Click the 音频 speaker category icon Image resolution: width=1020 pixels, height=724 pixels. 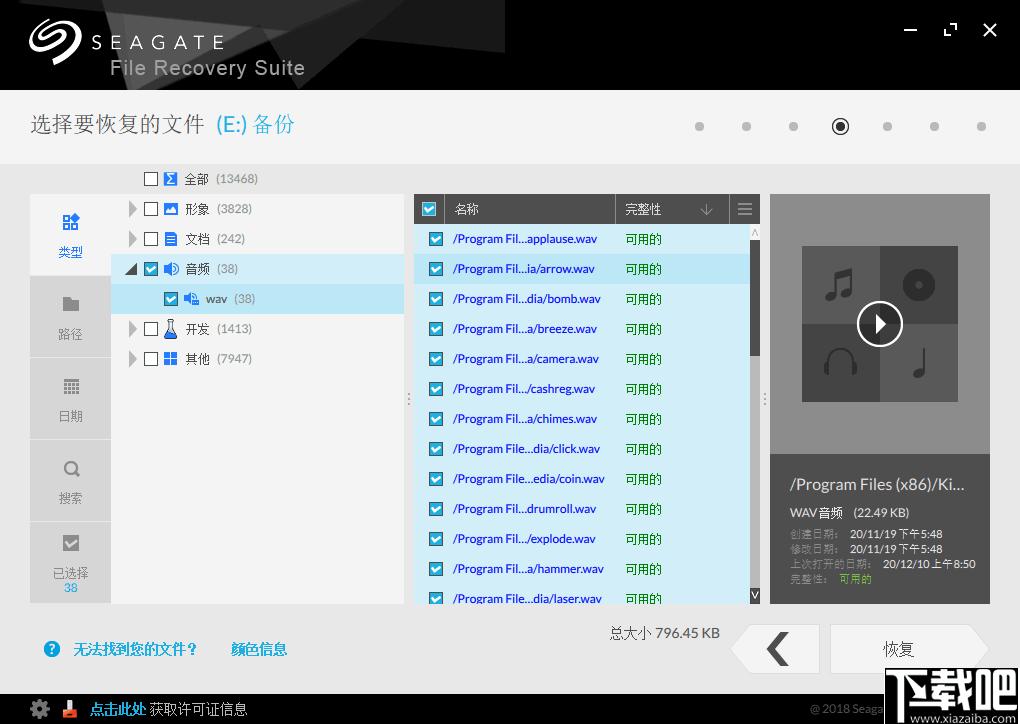coord(171,269)
